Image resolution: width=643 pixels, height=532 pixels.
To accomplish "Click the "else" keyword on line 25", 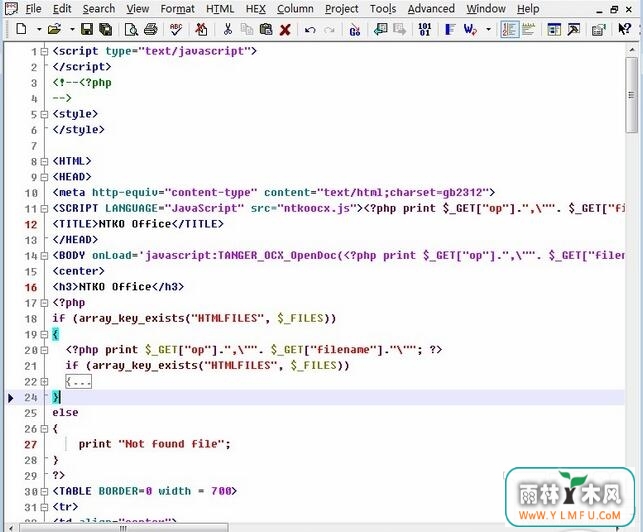I will point(65,412).
